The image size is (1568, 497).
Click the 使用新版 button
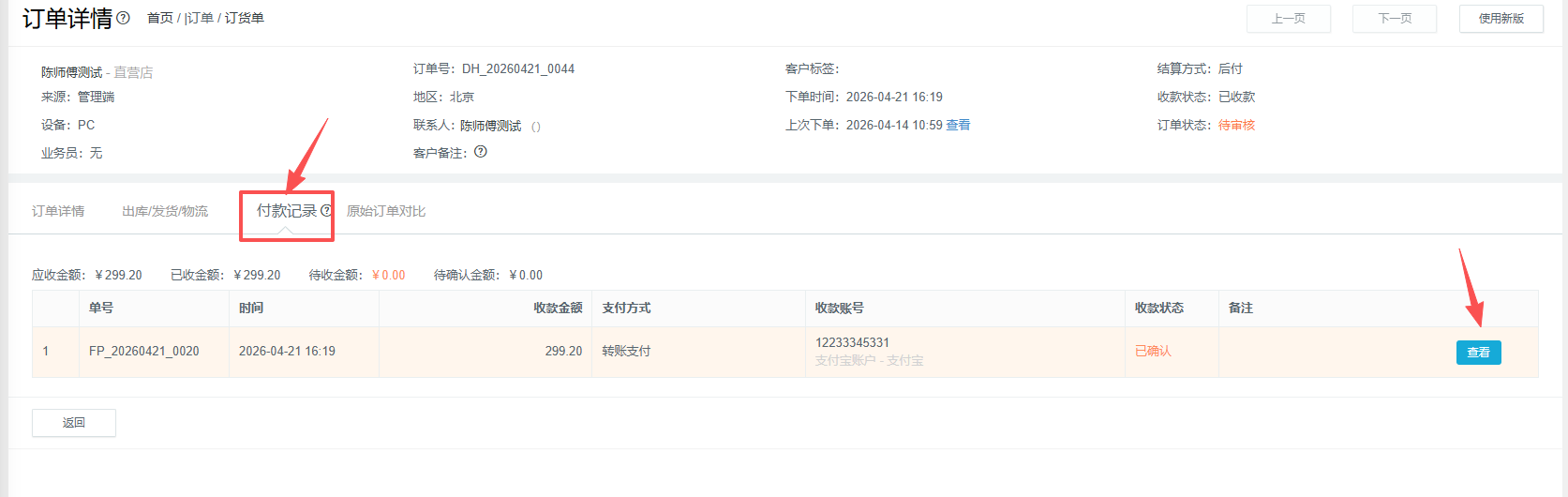[1501, 19]
